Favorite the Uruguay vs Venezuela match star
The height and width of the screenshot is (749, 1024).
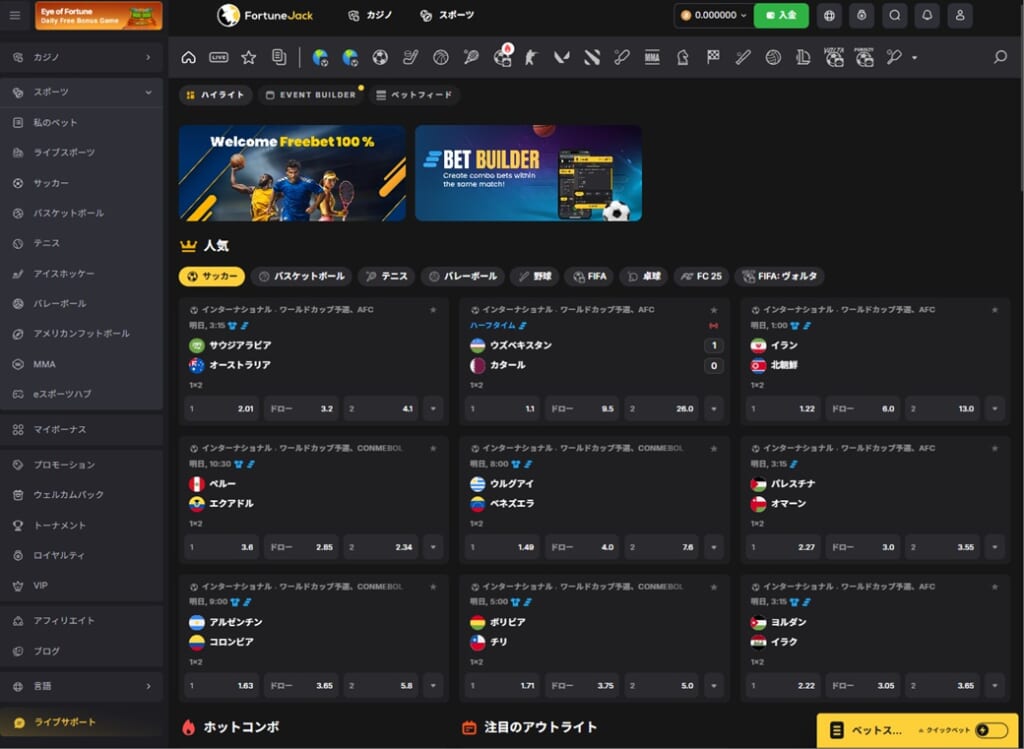click(714, 448)
